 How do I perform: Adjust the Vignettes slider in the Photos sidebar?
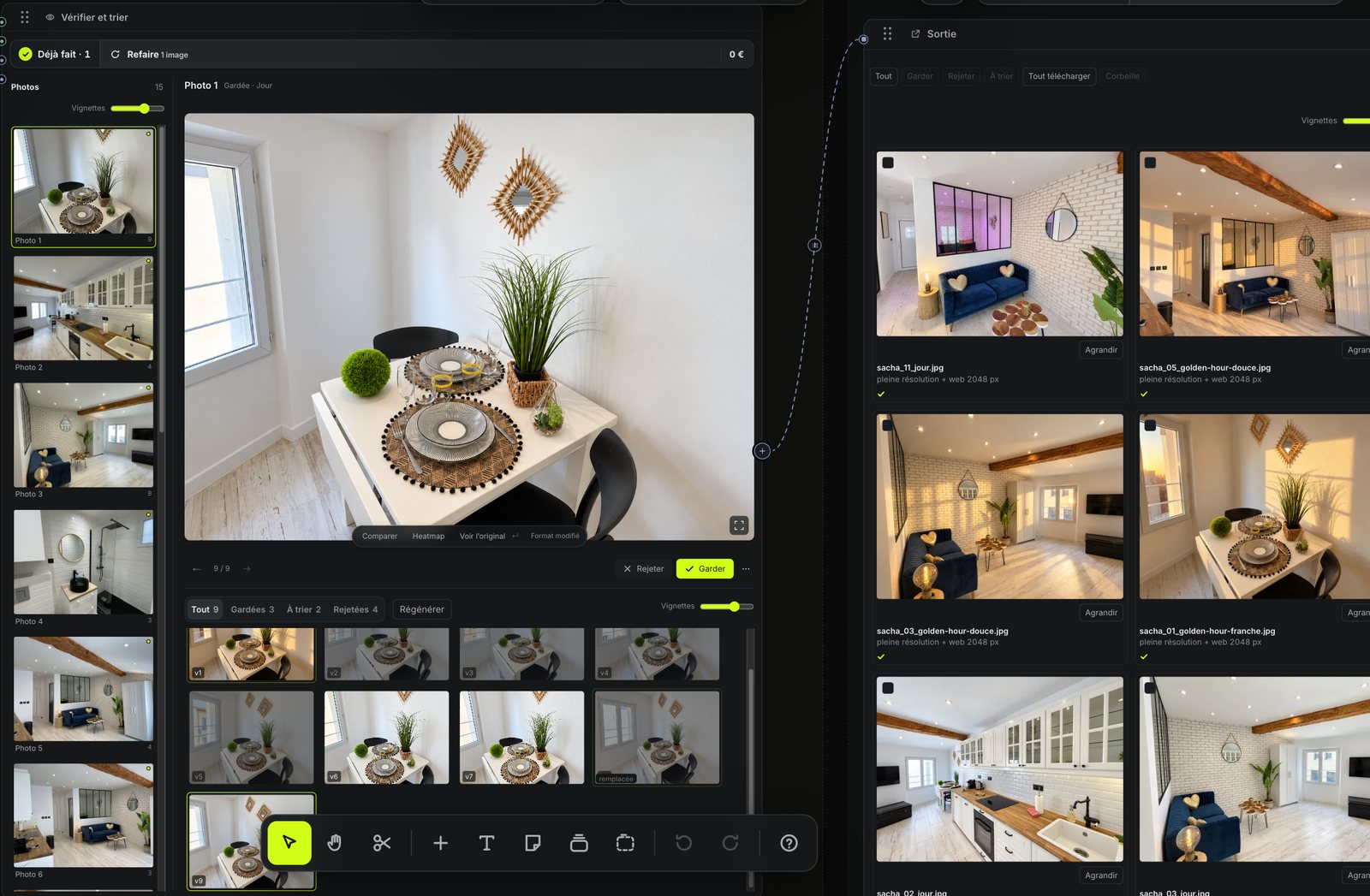(137, 109)
